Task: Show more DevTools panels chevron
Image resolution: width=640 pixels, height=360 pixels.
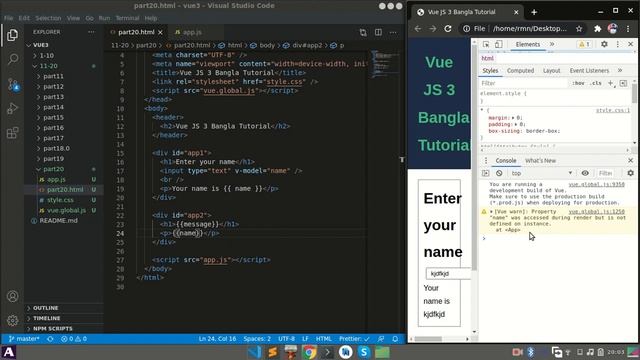Action: 552,44
